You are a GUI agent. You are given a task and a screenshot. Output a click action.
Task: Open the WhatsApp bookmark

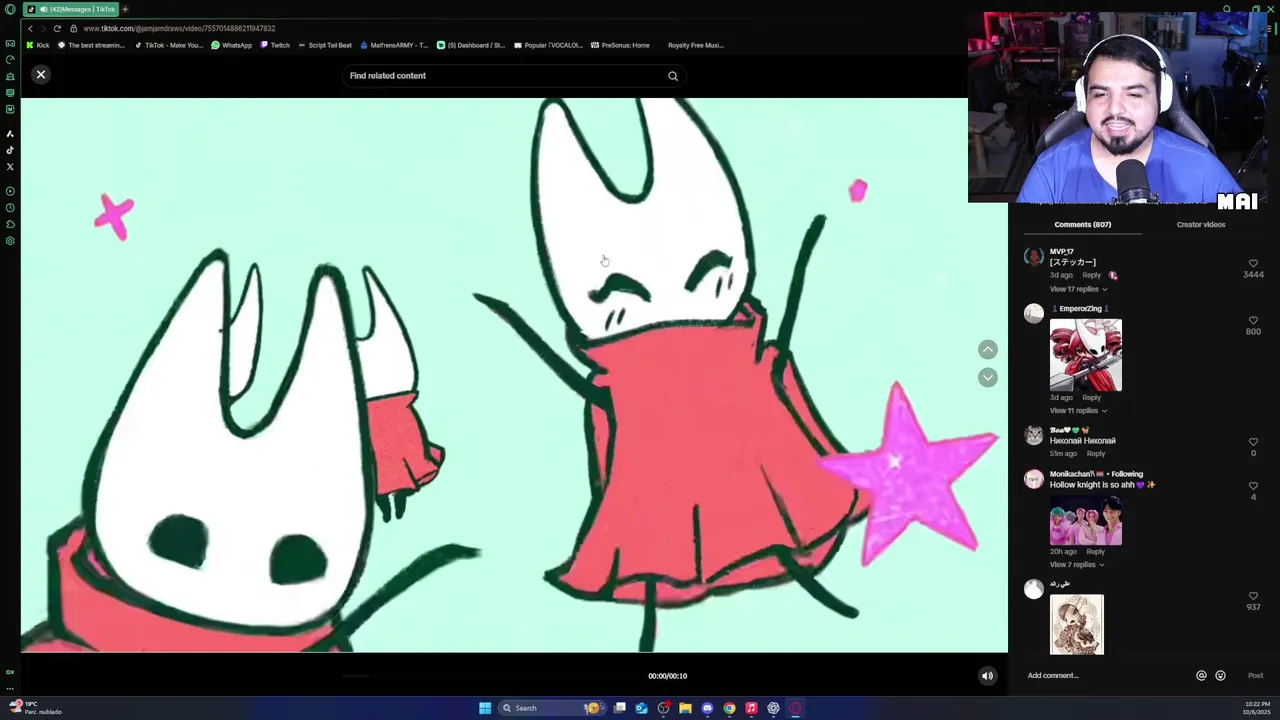[x=232, y=45]
